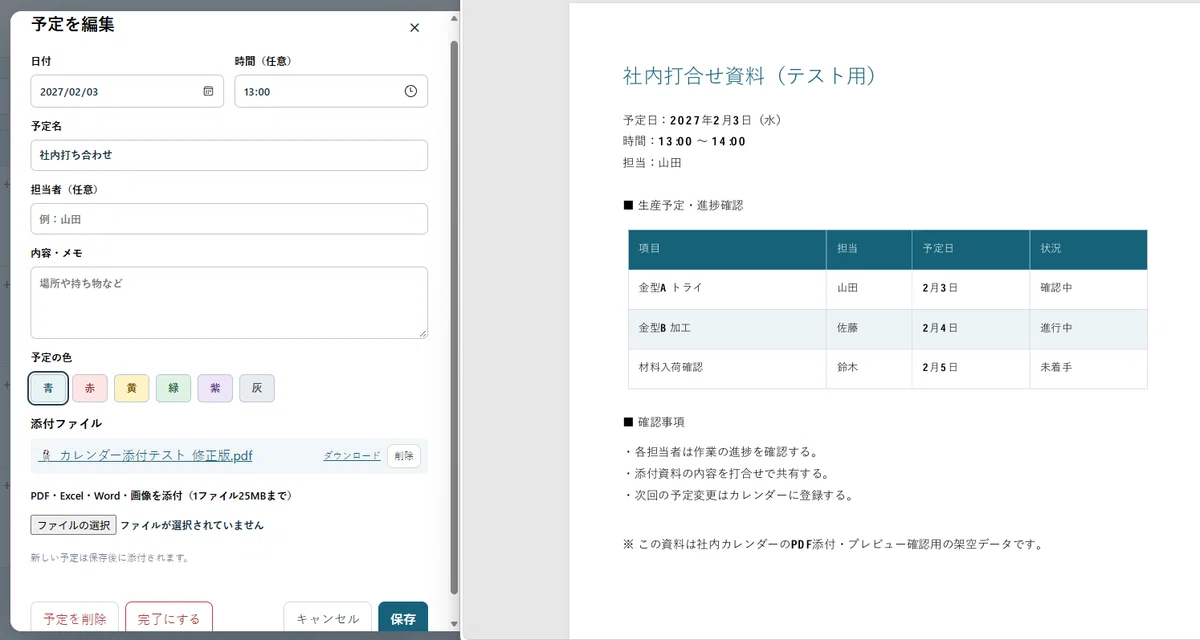Click the date field showing 2027/02/03
Image resolution: width=1200 pixels, height=640 pixels.
(128, 91)
